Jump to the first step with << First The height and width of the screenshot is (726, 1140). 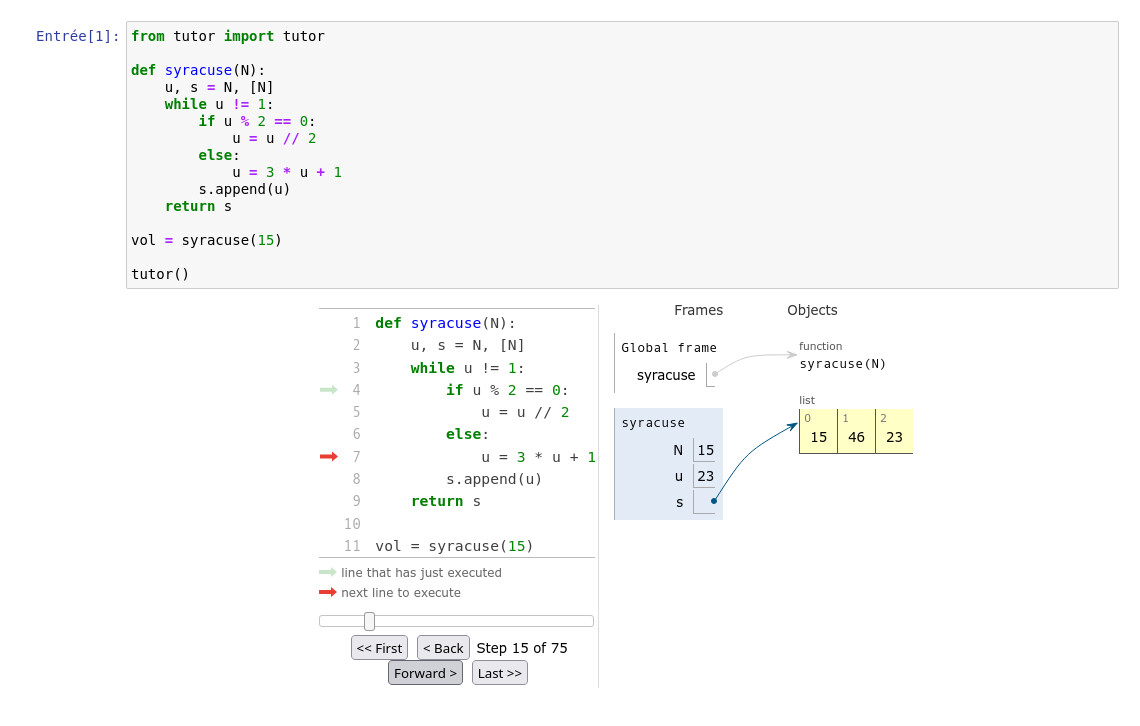pyautogui.click(x=379, y=648)
